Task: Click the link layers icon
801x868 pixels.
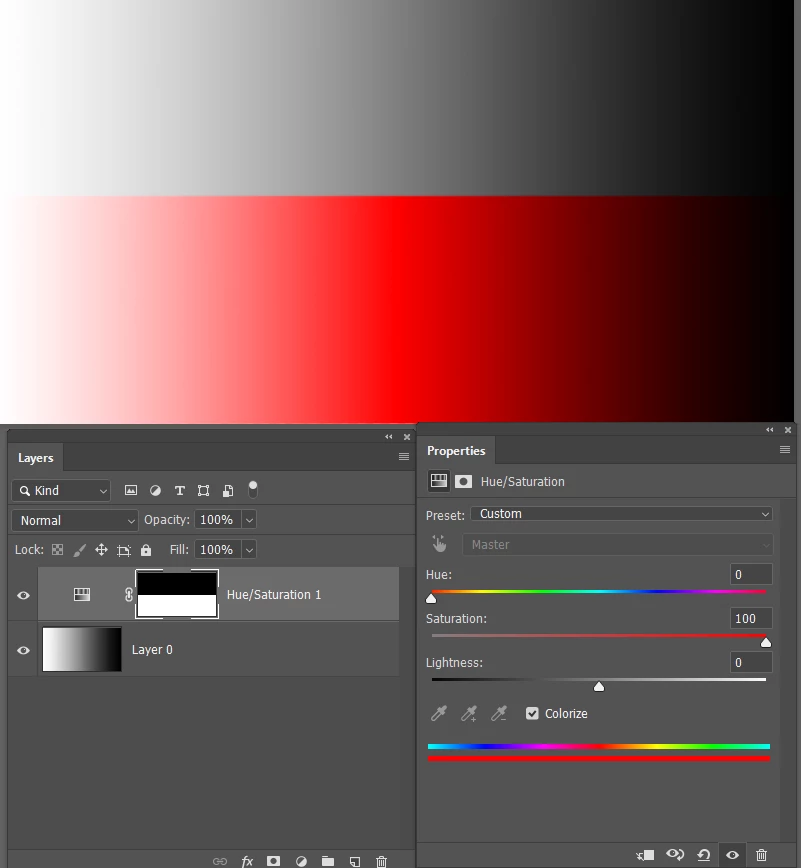Action: pos(220,861)
